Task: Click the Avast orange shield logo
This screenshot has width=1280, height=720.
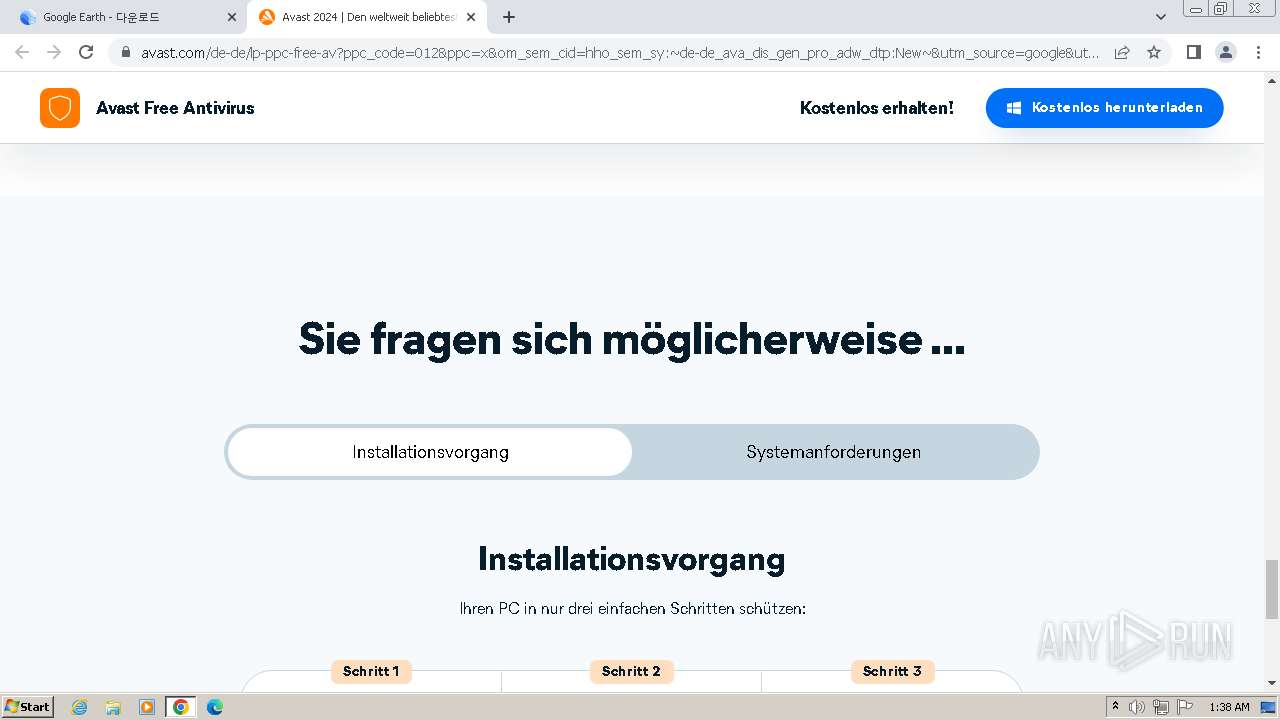Action: [60, 108]
